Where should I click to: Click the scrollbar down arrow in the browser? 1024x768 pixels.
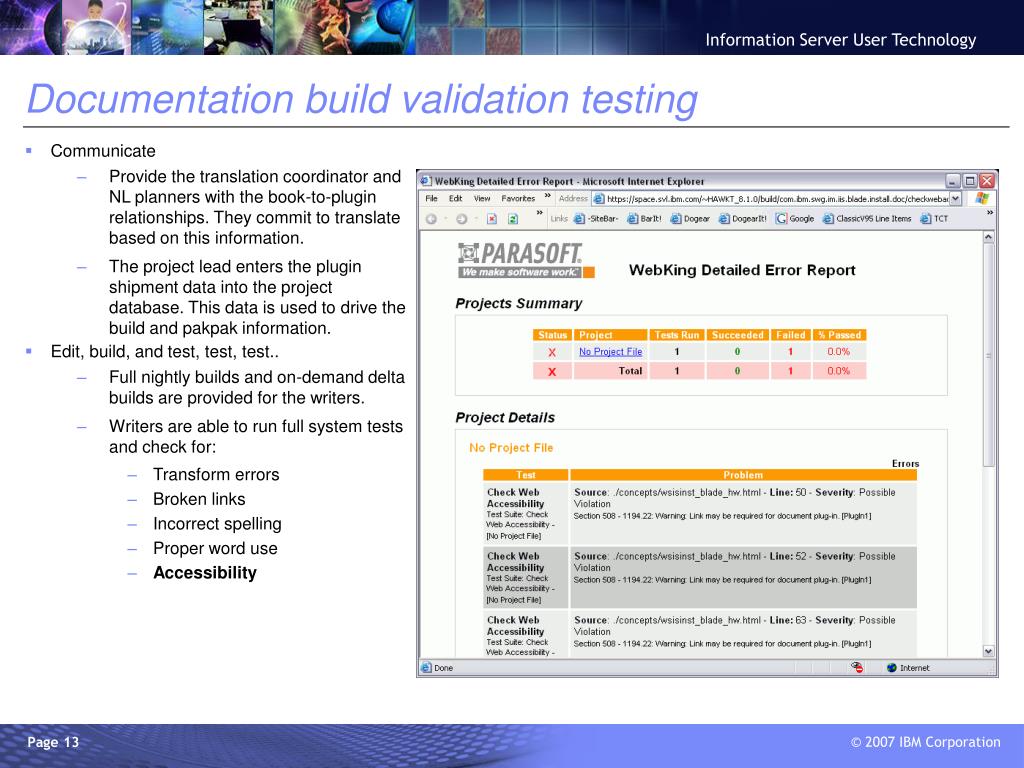pos(989,651)
